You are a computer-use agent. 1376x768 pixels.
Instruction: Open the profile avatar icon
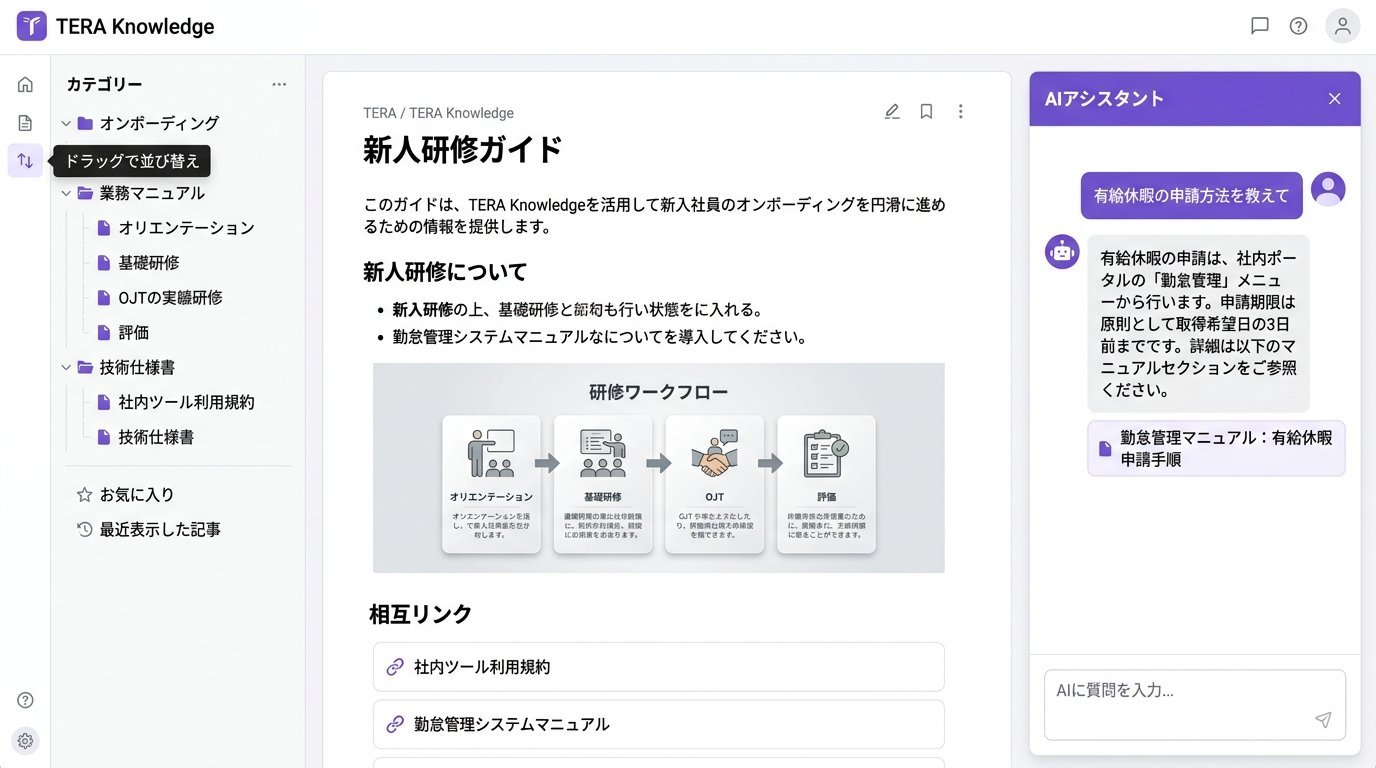click(1342, 26)
